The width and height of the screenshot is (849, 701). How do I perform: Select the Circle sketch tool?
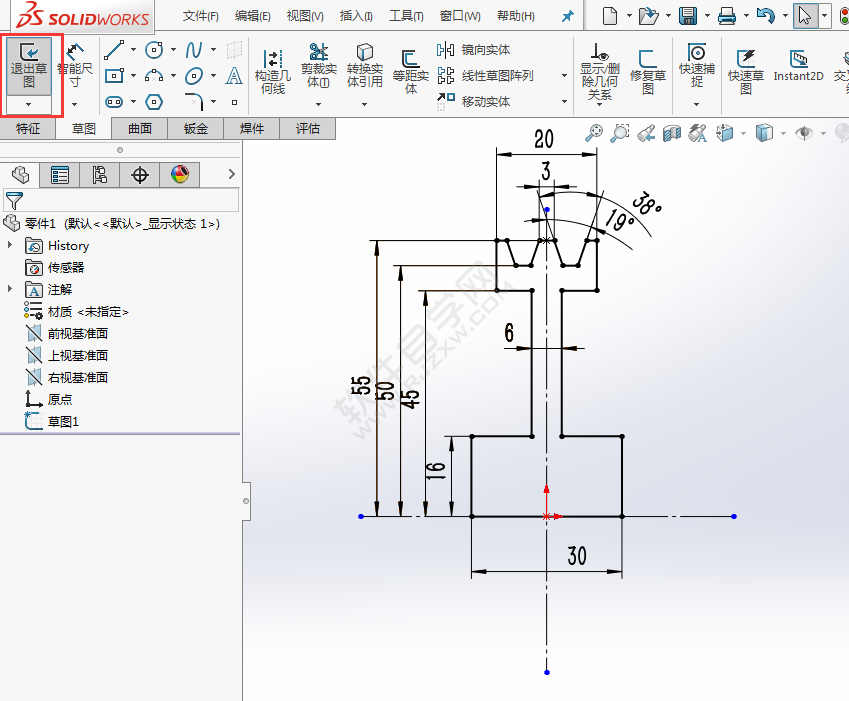coord(154,50)
